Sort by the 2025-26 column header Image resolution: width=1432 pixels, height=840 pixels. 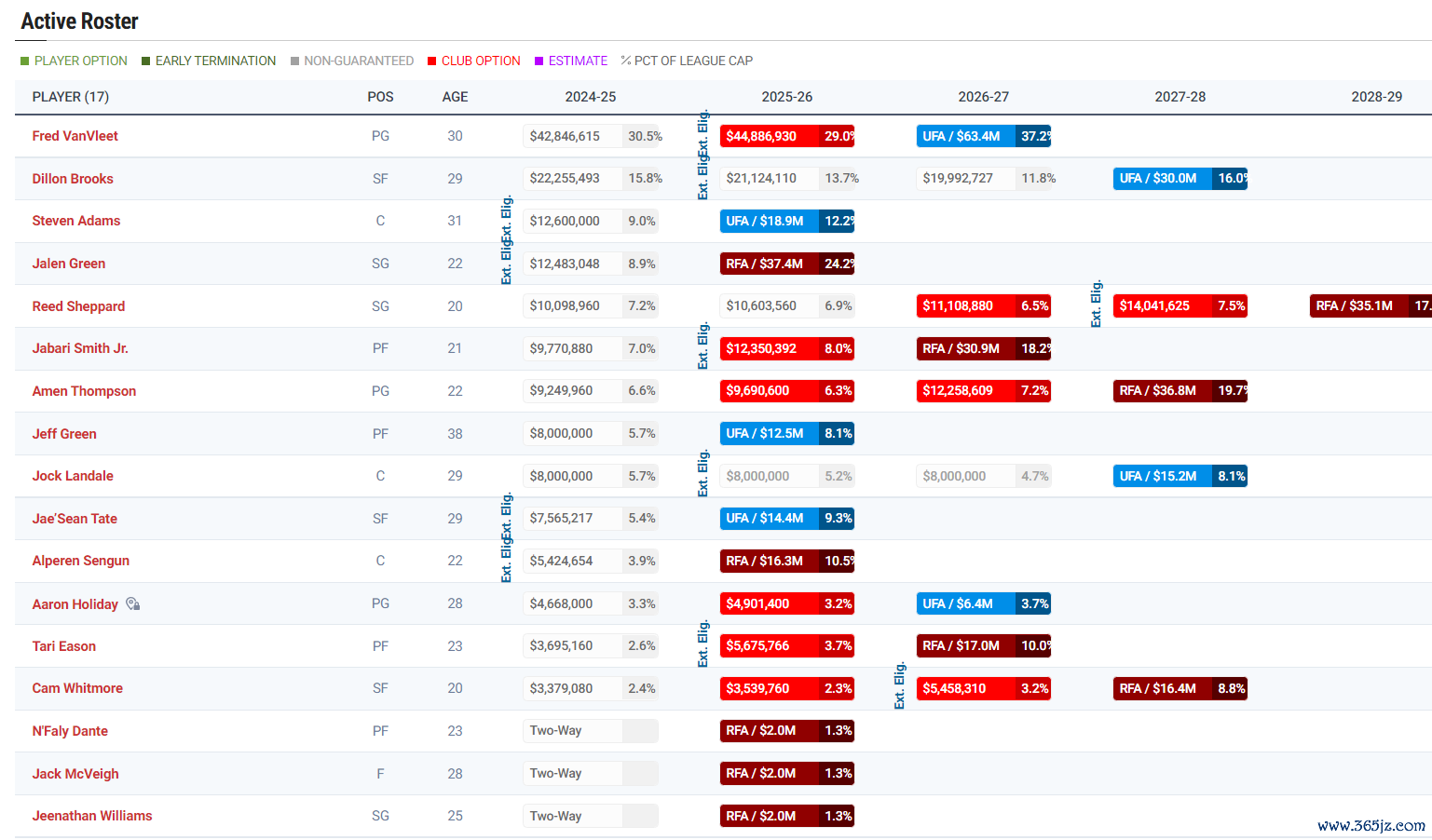coord(787,97)
